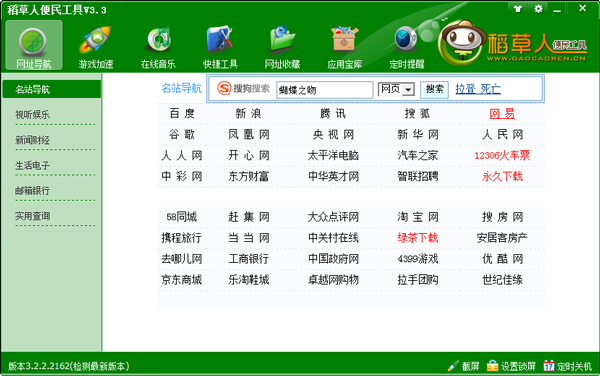Open the 搜狐 link
This screenshot has height=376, width=600.
(x=417, y=114)
